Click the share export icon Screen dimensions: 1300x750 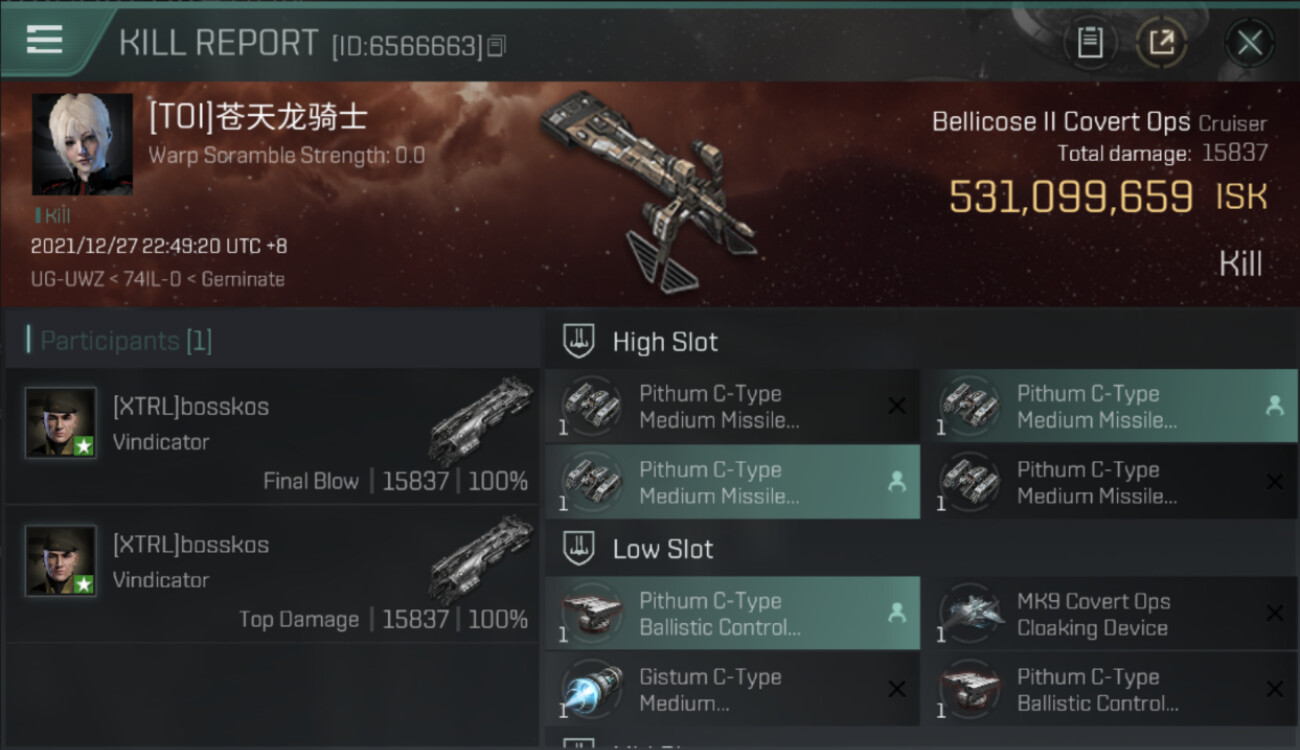point(1161,43)
